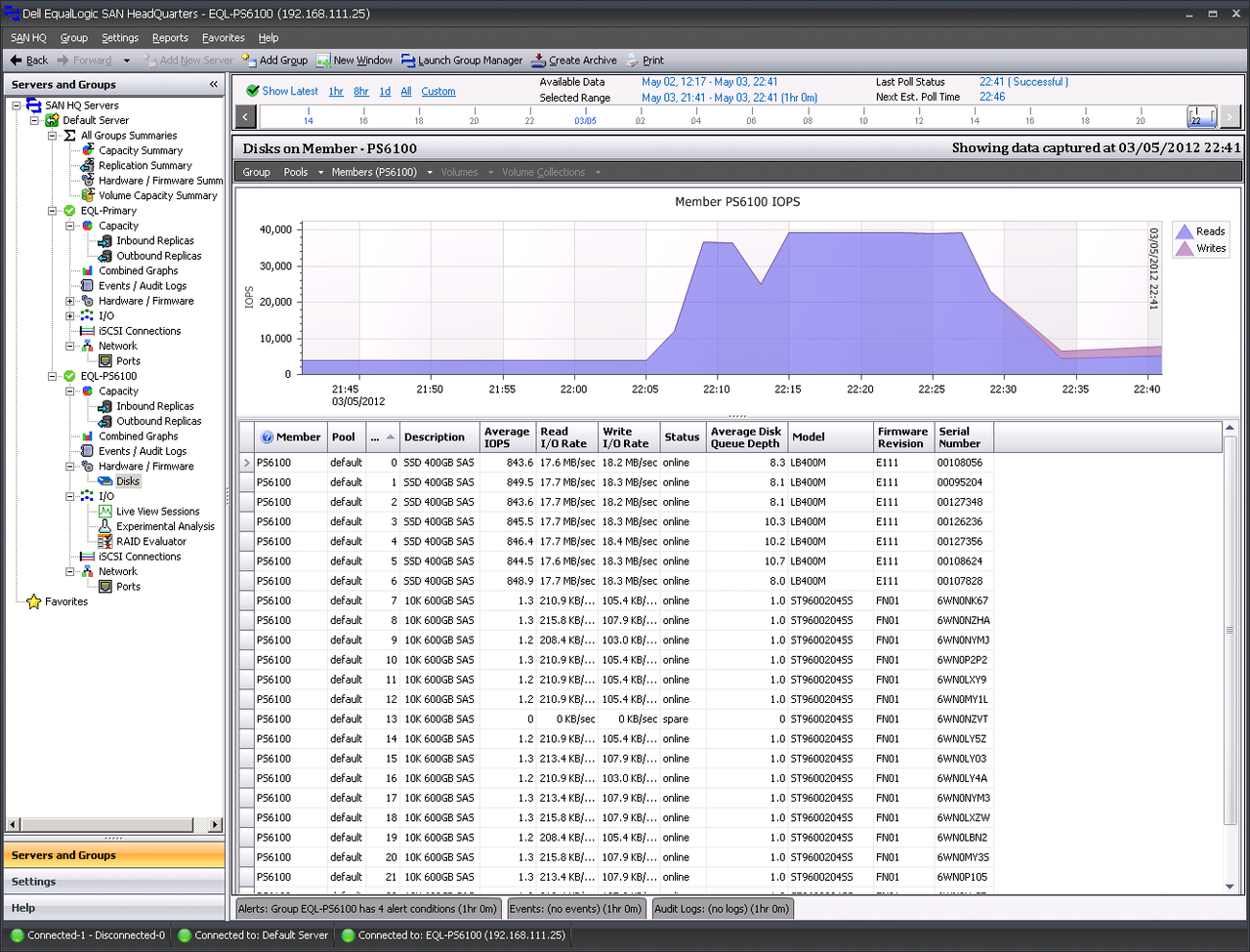Click the Capacity Summary pie icon
Screen dimensions: 1250x952
click(88, 150)
